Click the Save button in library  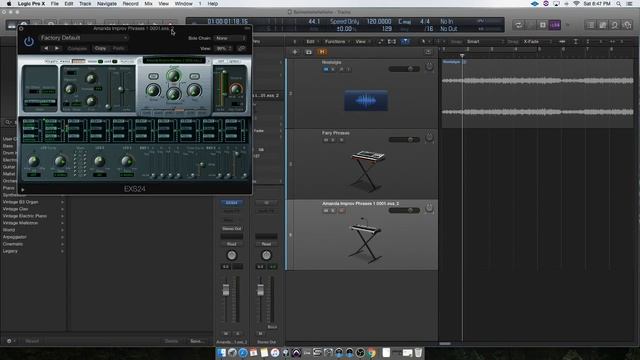click(x=197, y=341)
